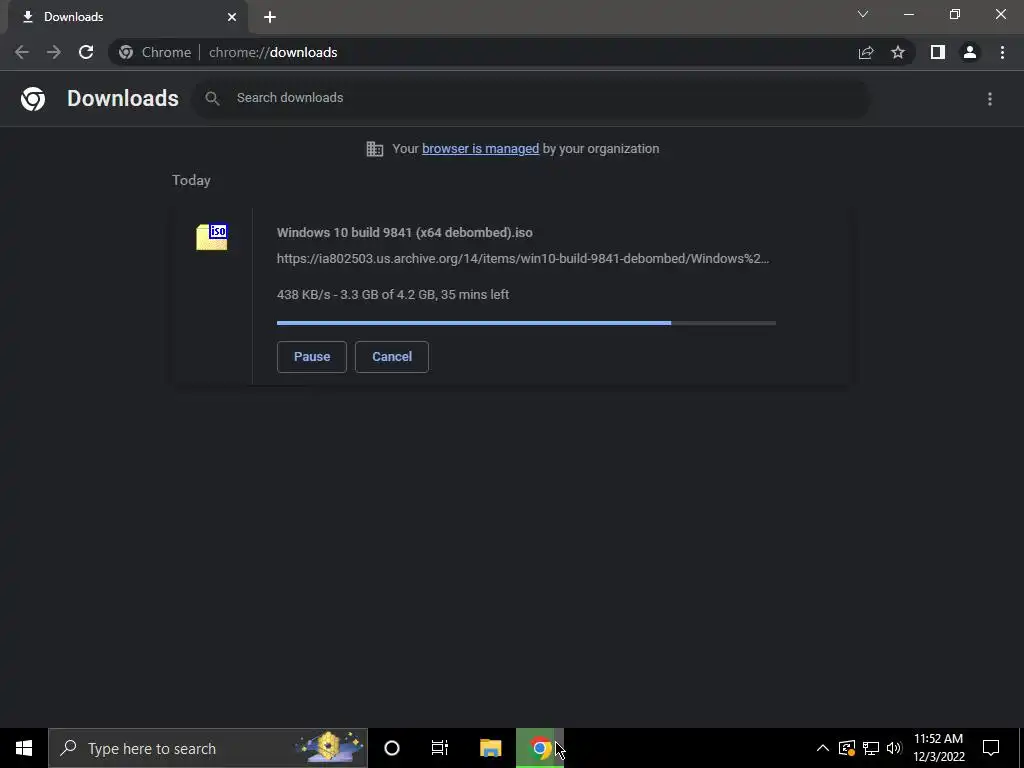This screenshot has height=768, width=1024.
Task: Reload the downloads page
Action: [86, 52]
